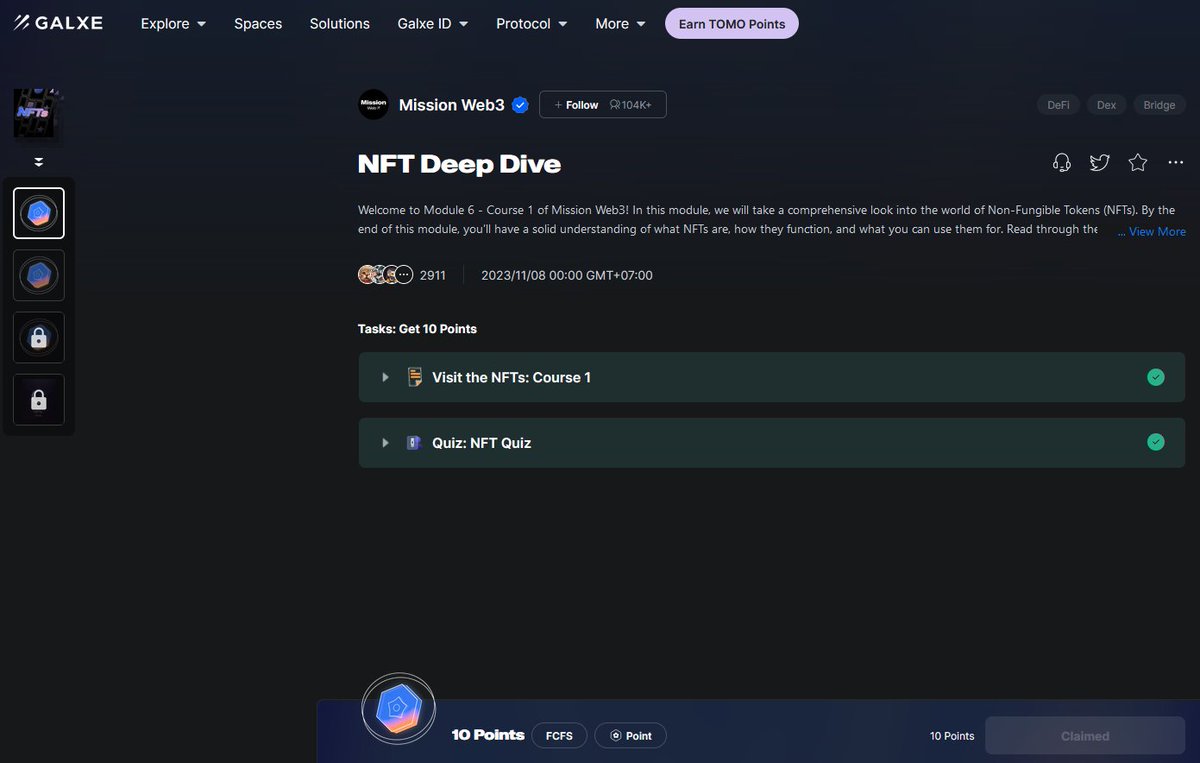View the participant avatars list
The image size is (1200, 763).
click(385, 275)
